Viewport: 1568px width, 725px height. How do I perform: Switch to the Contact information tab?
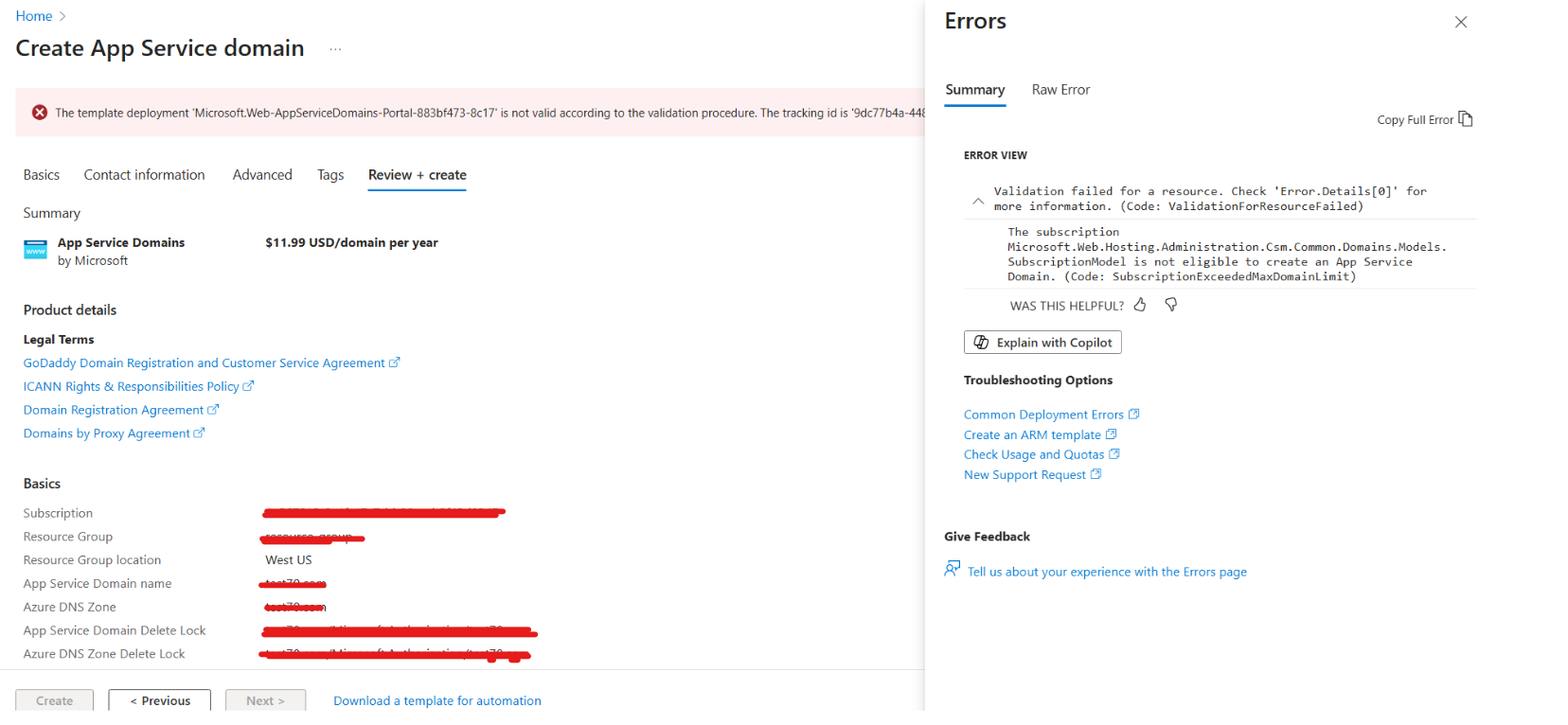pyautogui.click(x=144, y=175)
